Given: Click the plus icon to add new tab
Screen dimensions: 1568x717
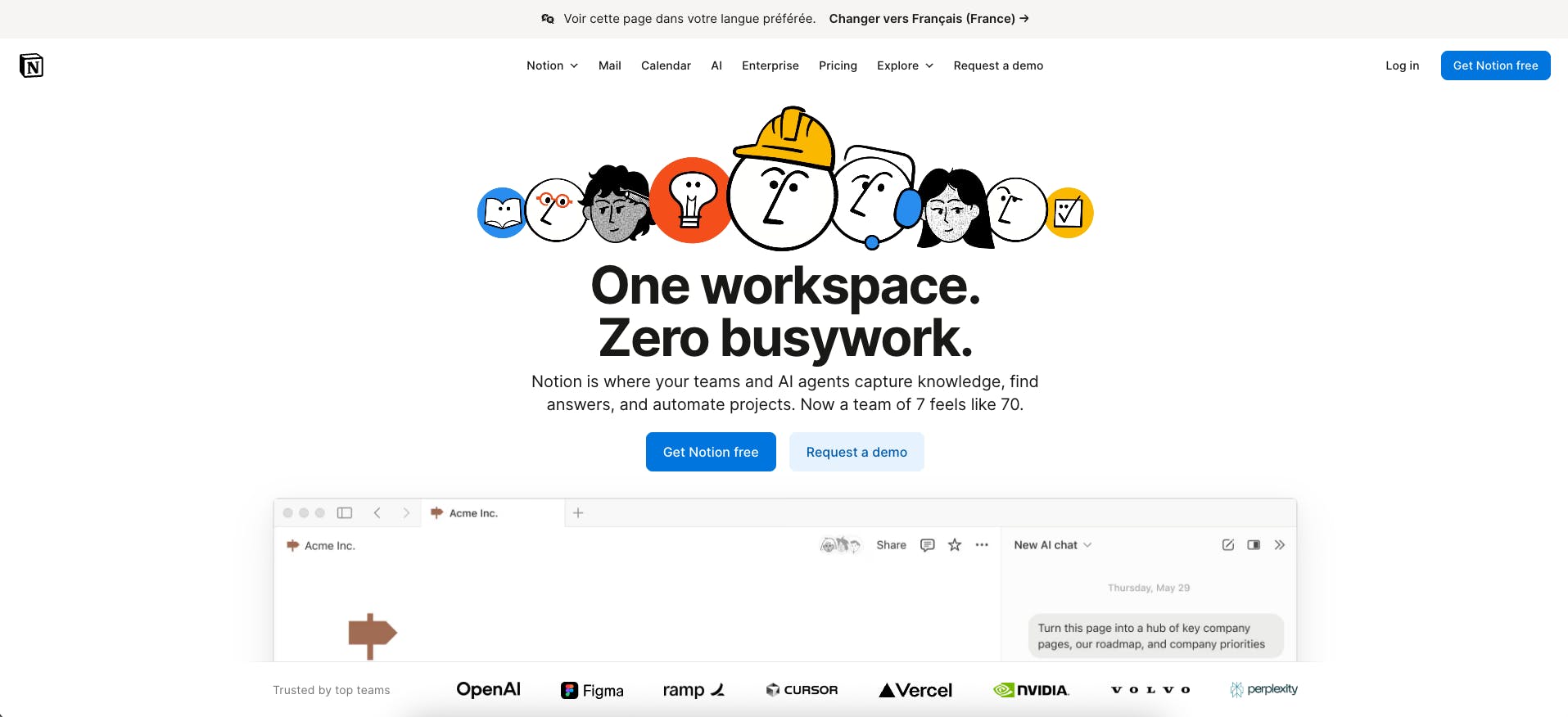Looking at the screenshot, I should pyautogui.click(x=578, y=513).
